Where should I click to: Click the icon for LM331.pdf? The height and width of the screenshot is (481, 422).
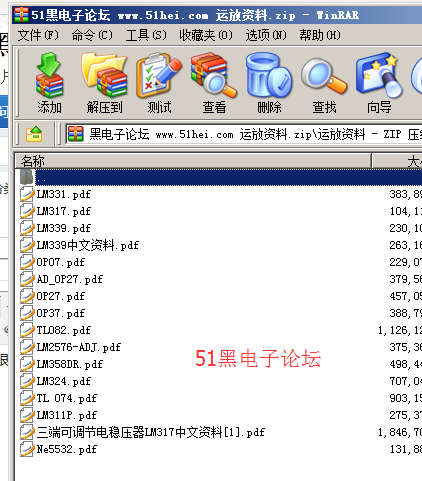(x=27, y=194)
